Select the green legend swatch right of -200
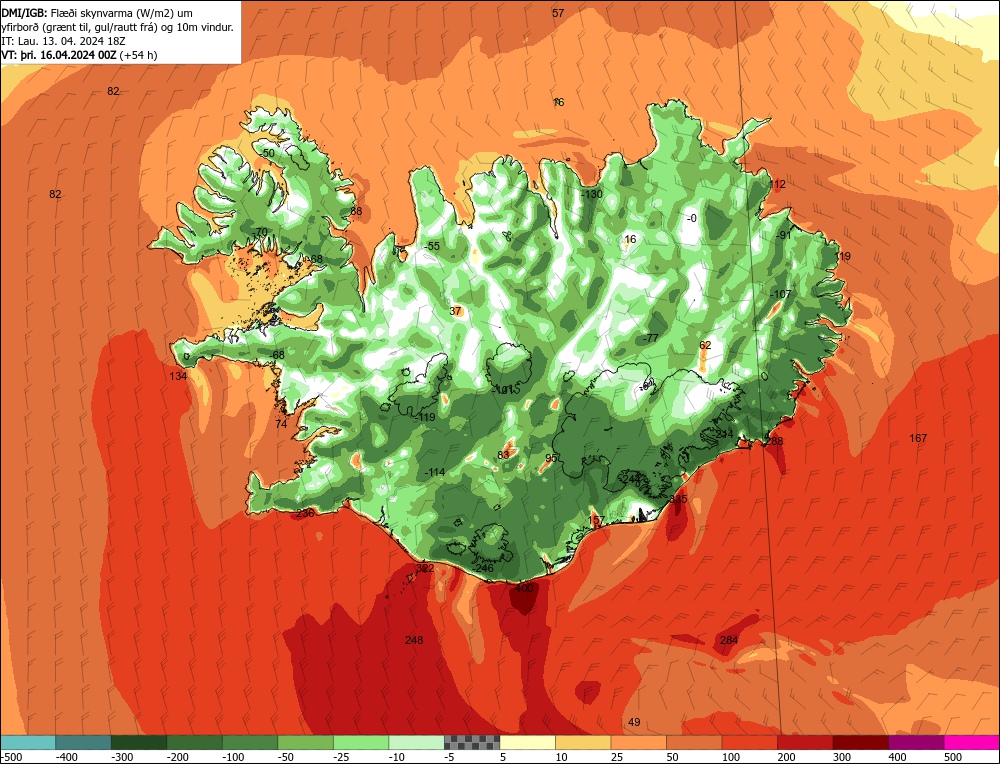The height and width of the screenshot is (764, 1000). point(195,742)
